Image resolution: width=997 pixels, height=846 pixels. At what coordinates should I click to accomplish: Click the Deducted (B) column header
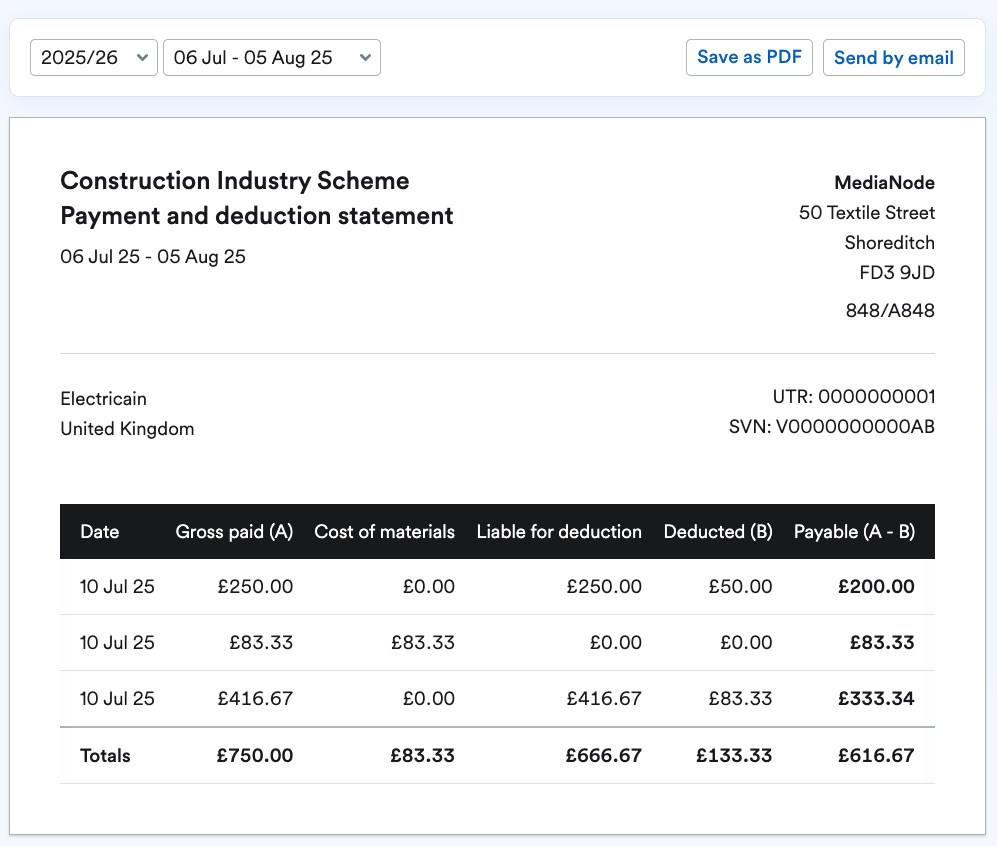click(x=718, y=532)
